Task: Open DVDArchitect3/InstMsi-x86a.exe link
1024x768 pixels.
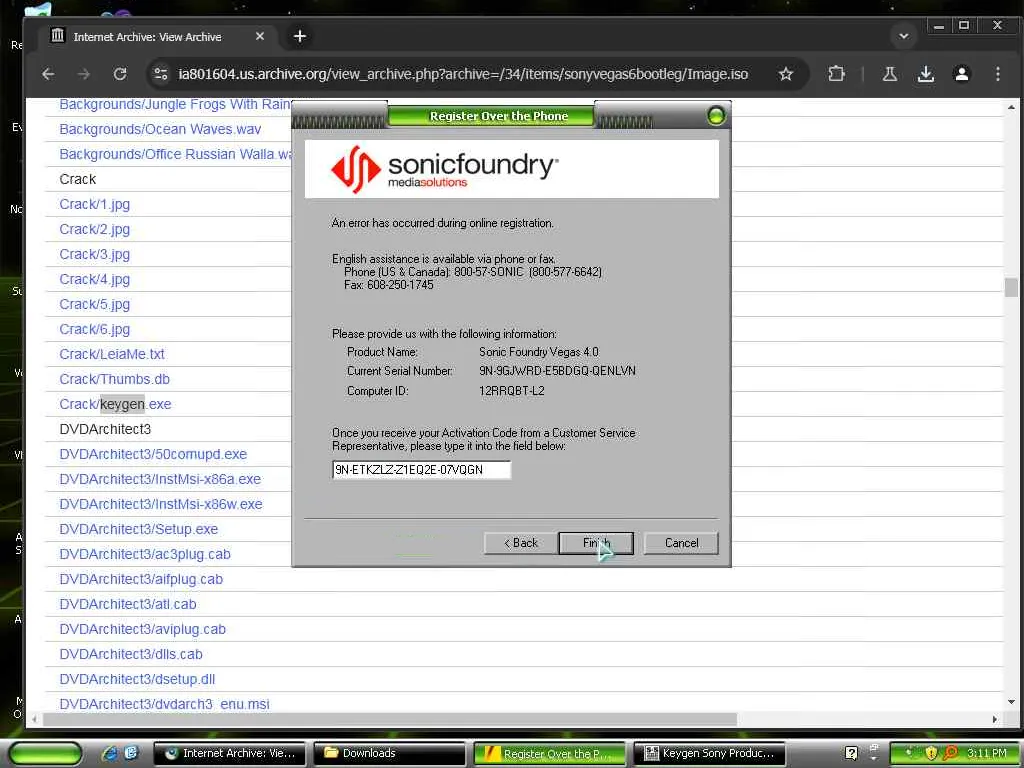Action: click(x=160, y=479)
